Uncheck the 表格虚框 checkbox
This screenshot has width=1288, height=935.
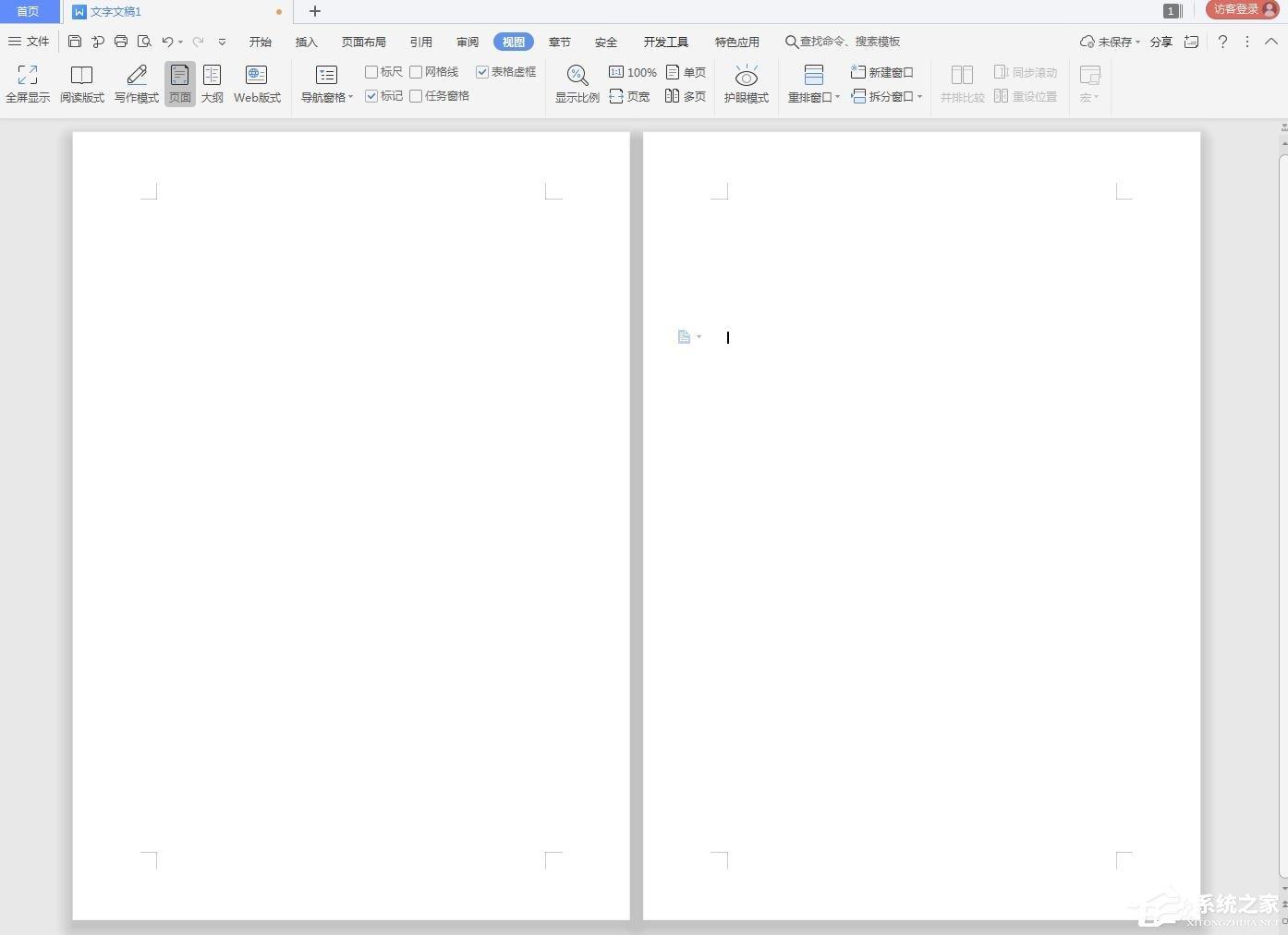pyautogui.click(x=482, y=72)
